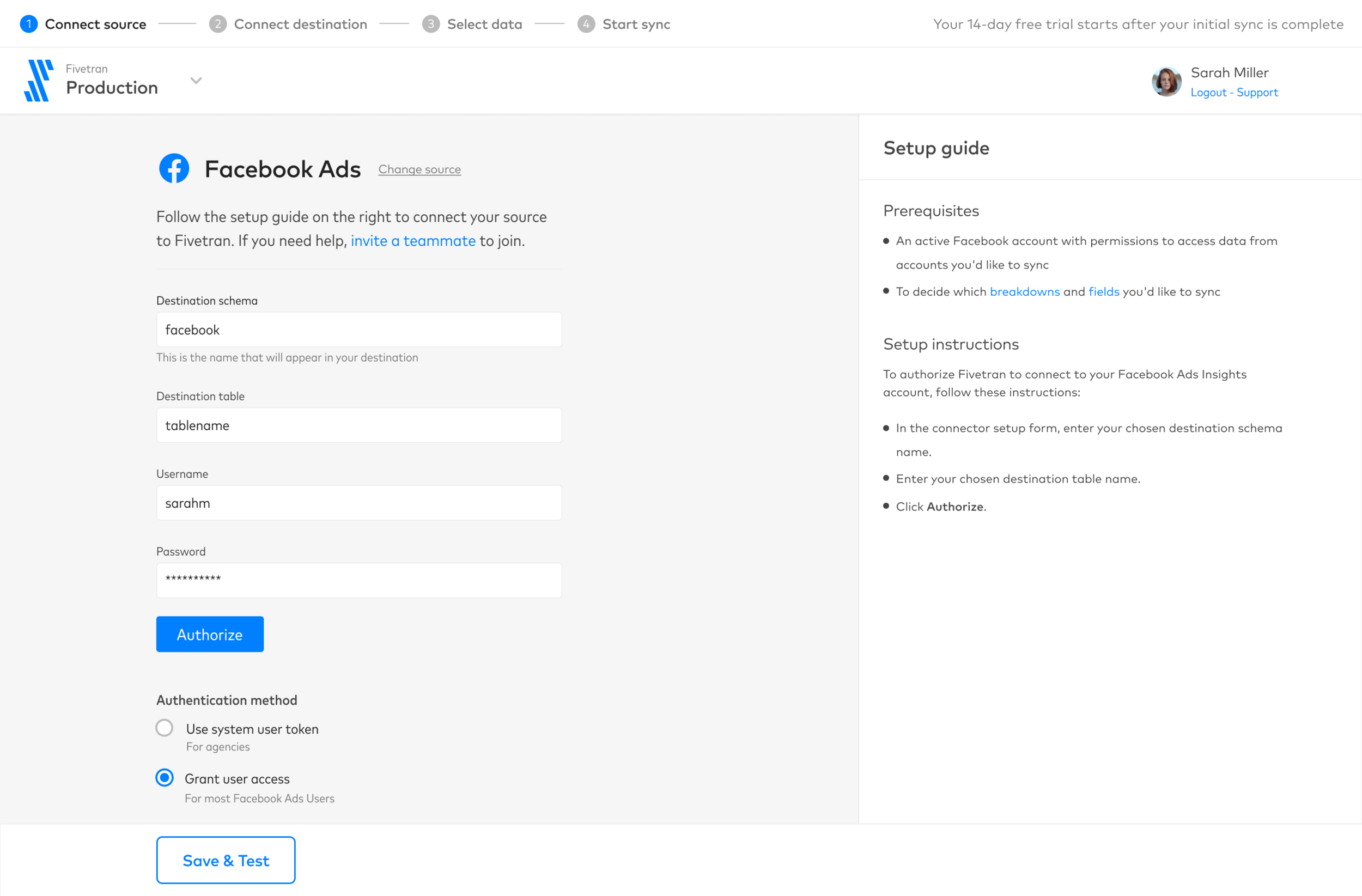Click 'For most Facebook Ads Users' text
Viewport: 1362px width, 896px height.
coord(259,798)
